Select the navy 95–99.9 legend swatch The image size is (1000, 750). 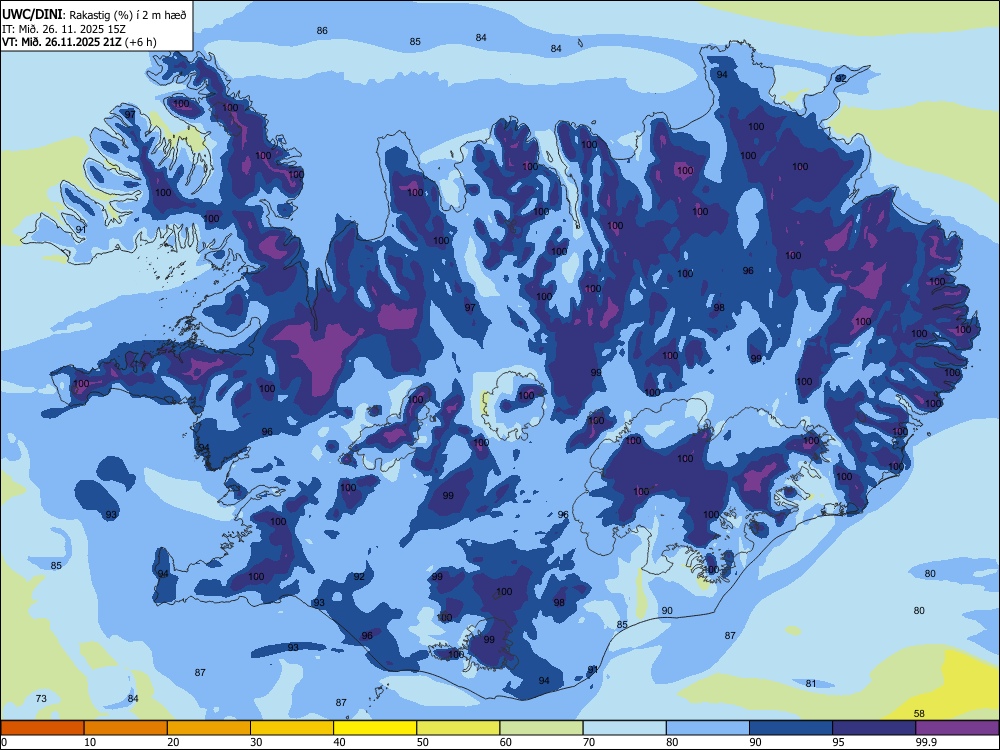tap(874, 728)
